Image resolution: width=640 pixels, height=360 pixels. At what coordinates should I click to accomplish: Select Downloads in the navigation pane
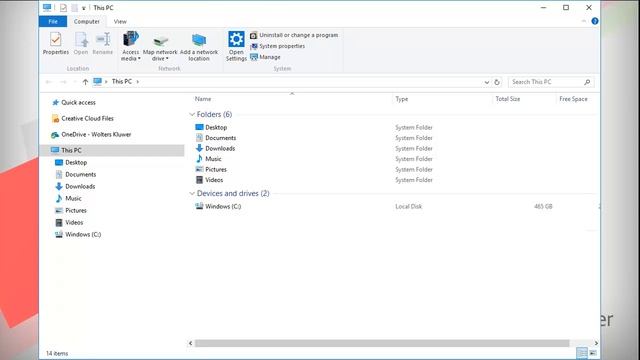tap(76, 187)
